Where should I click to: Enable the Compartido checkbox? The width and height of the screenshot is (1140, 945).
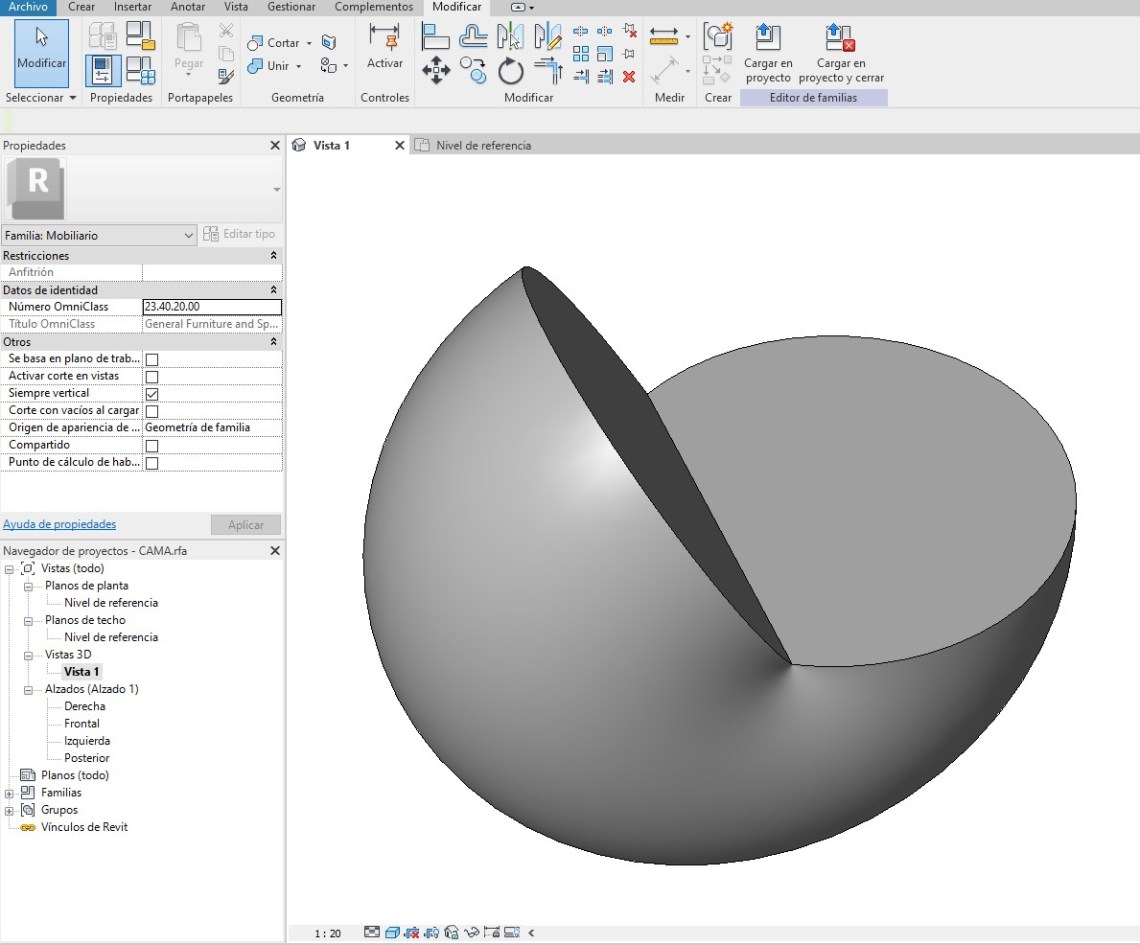(x=152, y=446)
